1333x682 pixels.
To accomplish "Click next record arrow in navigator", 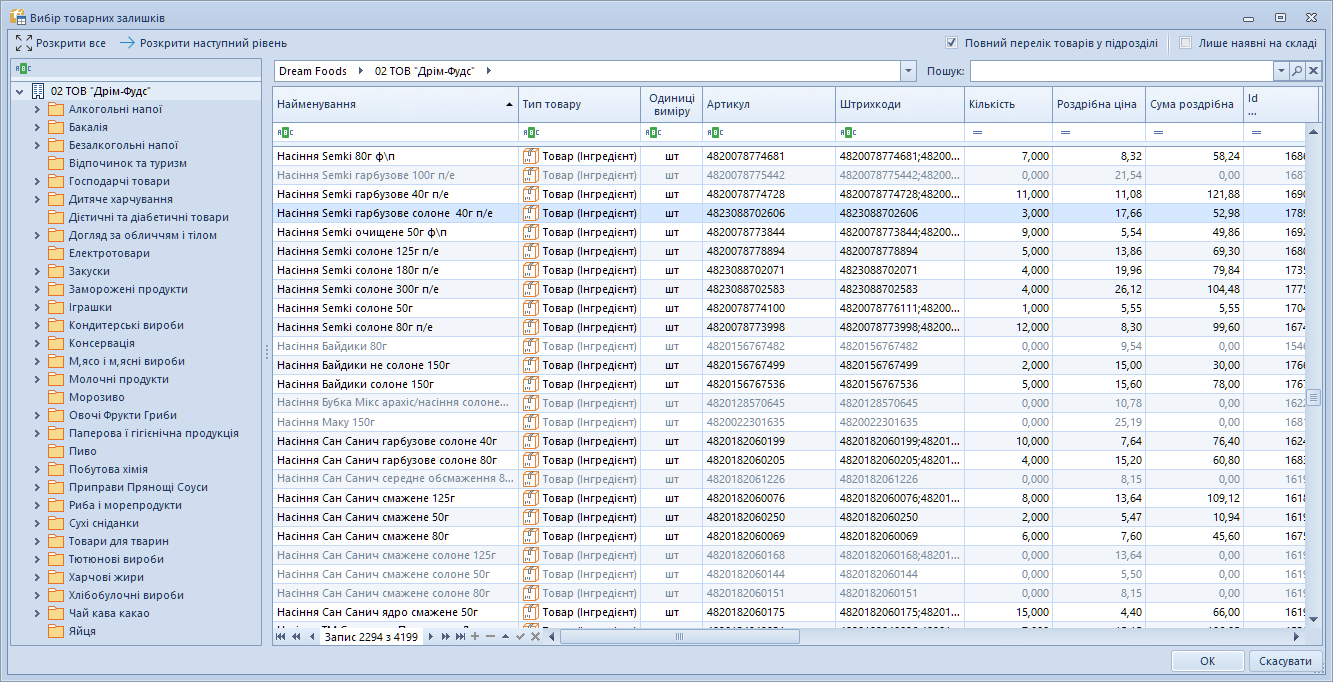I will tap(431, 636).
